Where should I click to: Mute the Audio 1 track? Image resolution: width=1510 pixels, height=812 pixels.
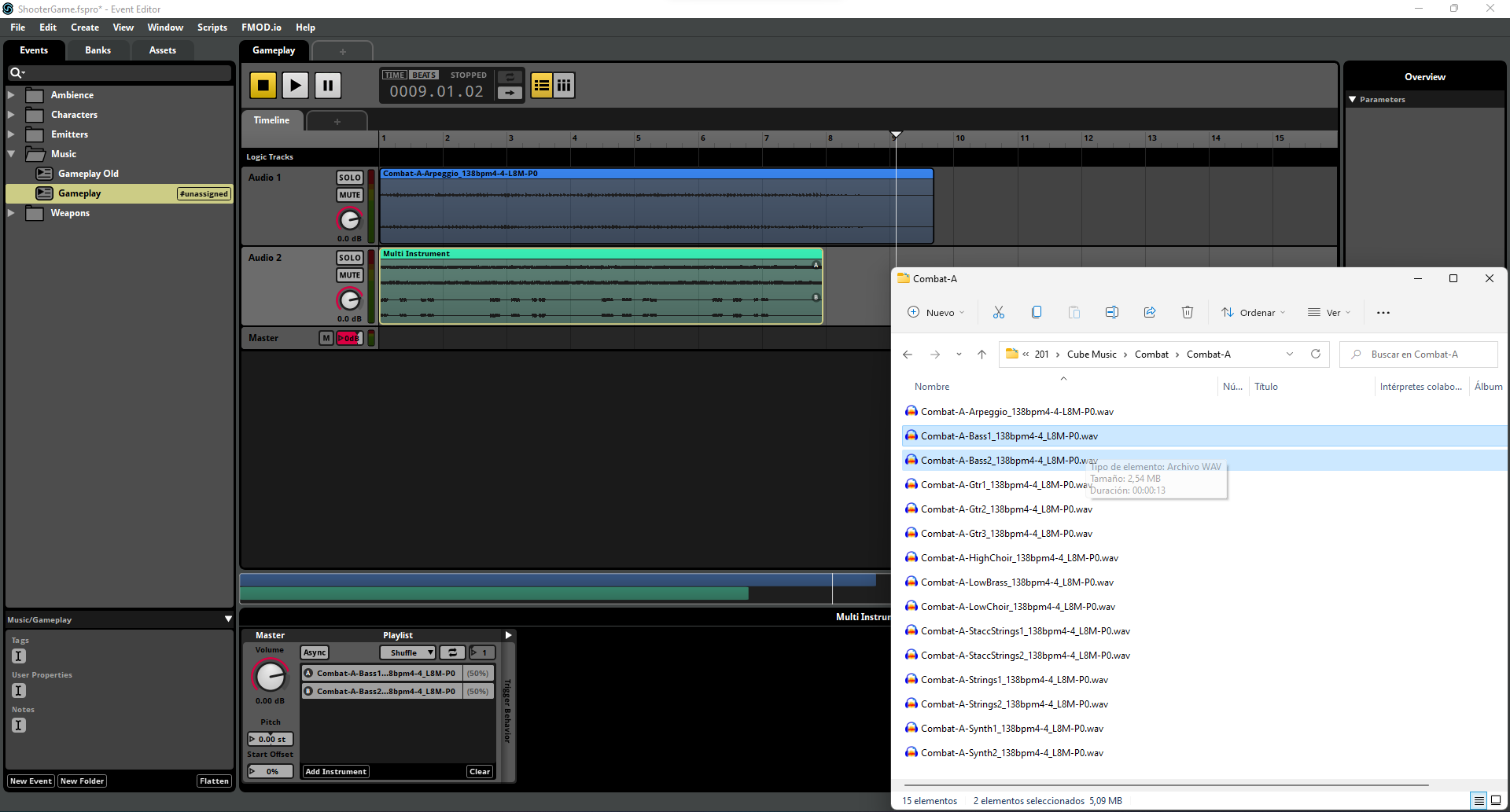tap(350, 195)
